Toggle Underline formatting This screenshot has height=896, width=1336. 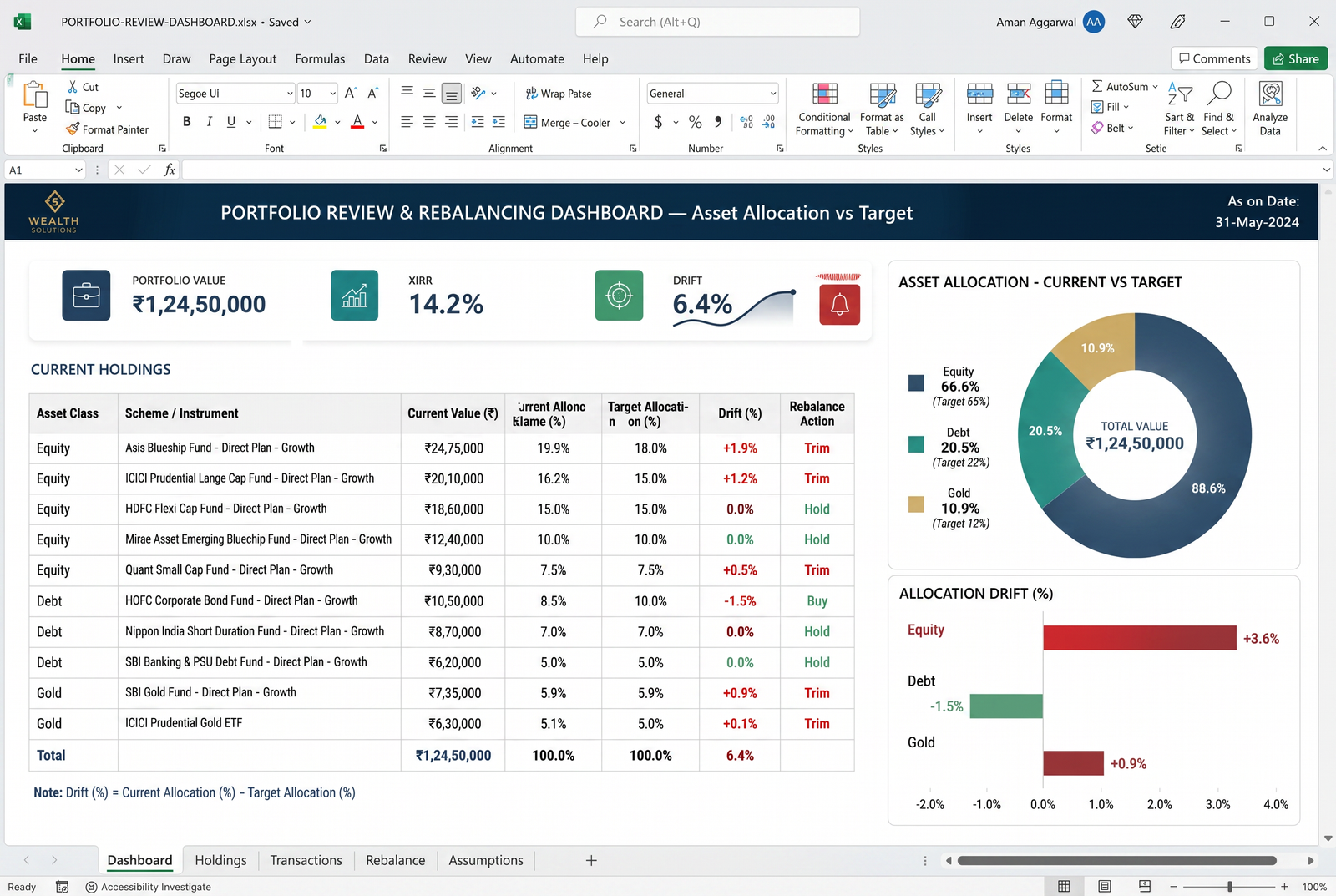[x=231, y=122]
